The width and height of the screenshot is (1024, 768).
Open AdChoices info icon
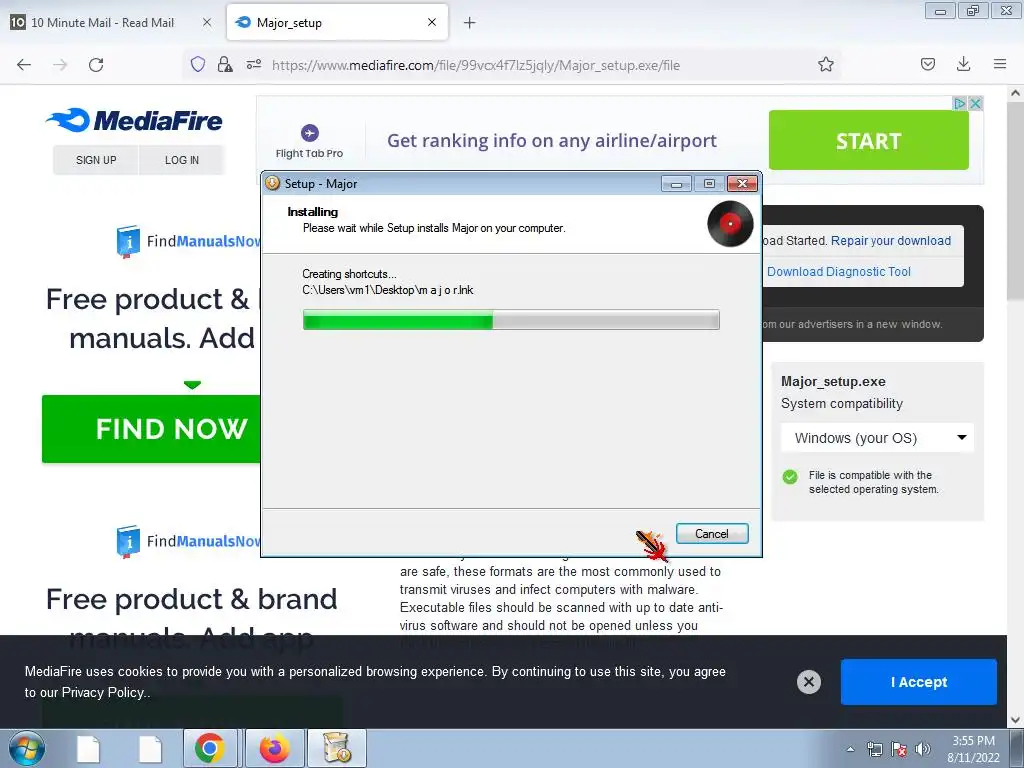pos(959,103)
